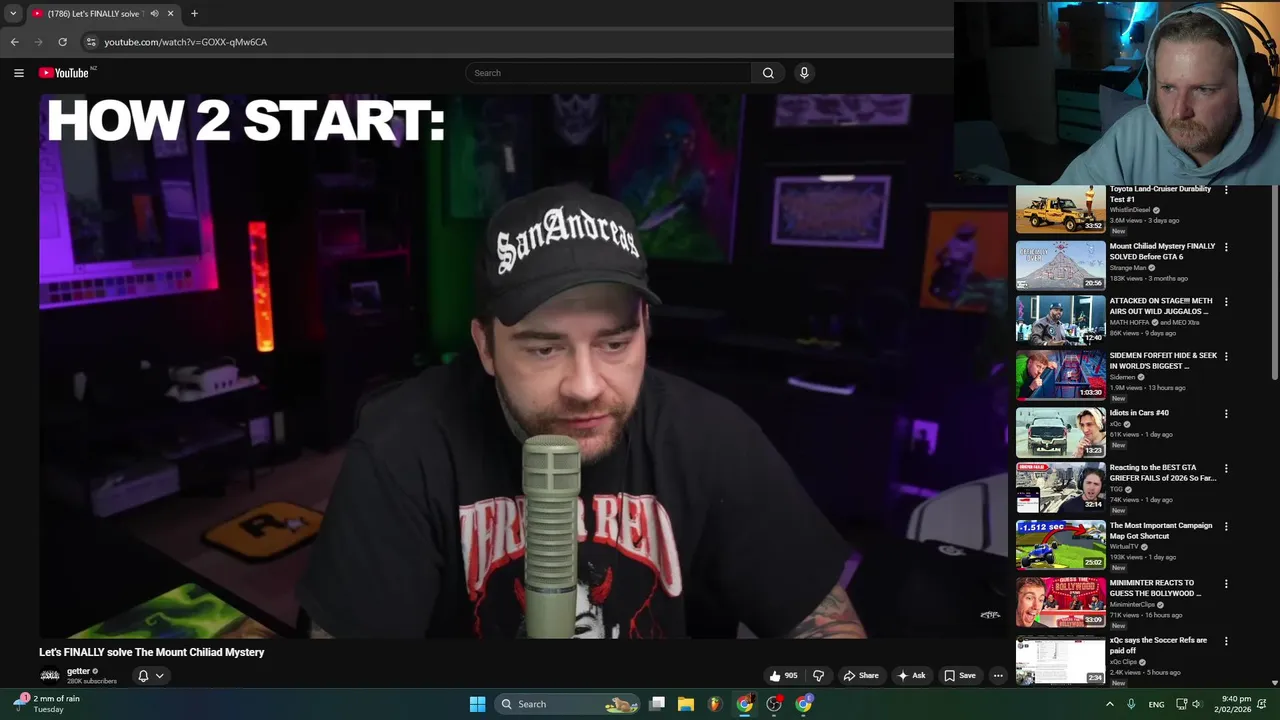Open Most Important Campaign Map video title
1280x720 pixels.
1161,531
